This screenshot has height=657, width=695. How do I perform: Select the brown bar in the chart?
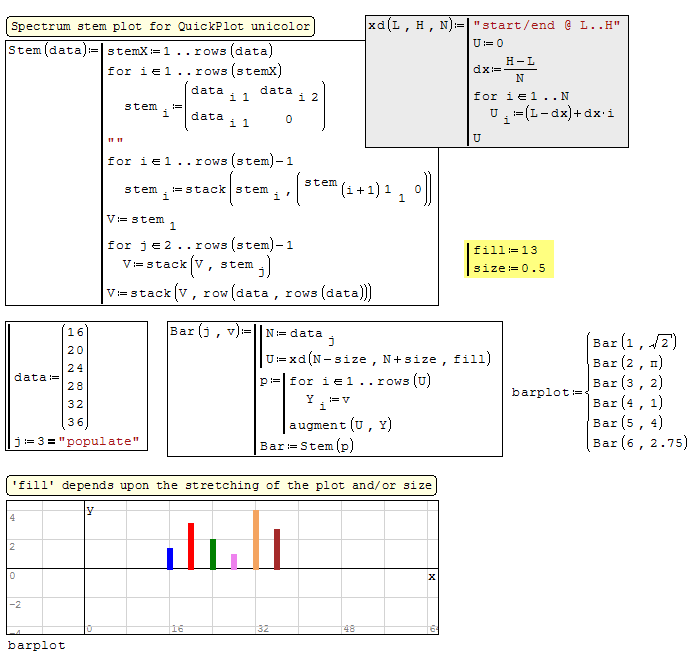(277, 549)
